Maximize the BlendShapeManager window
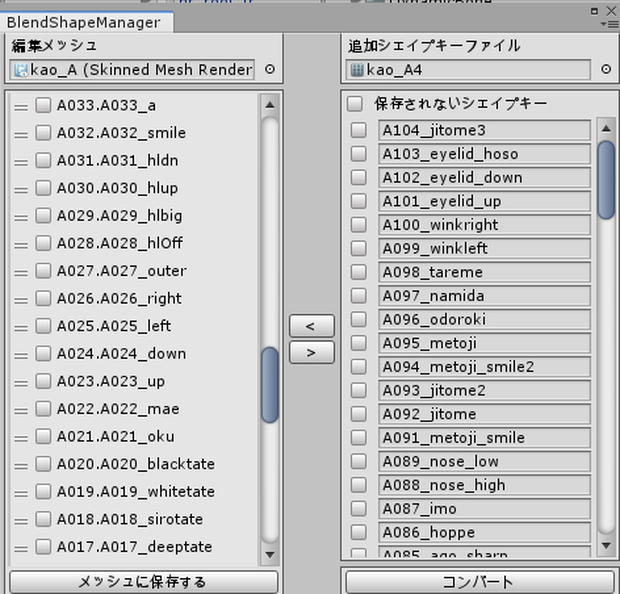The width and height of the screenshot is (620, 594). click(594, 11)
